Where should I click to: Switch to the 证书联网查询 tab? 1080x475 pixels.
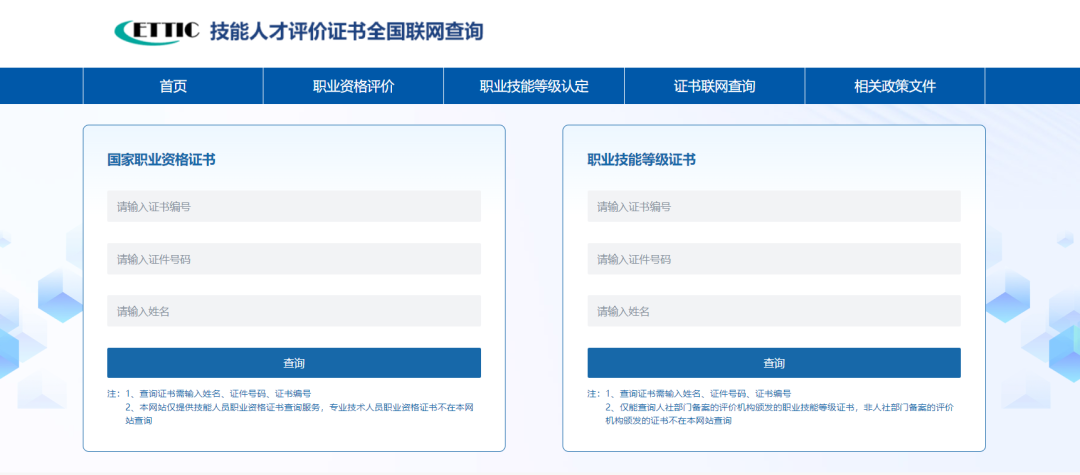point(714,86)
